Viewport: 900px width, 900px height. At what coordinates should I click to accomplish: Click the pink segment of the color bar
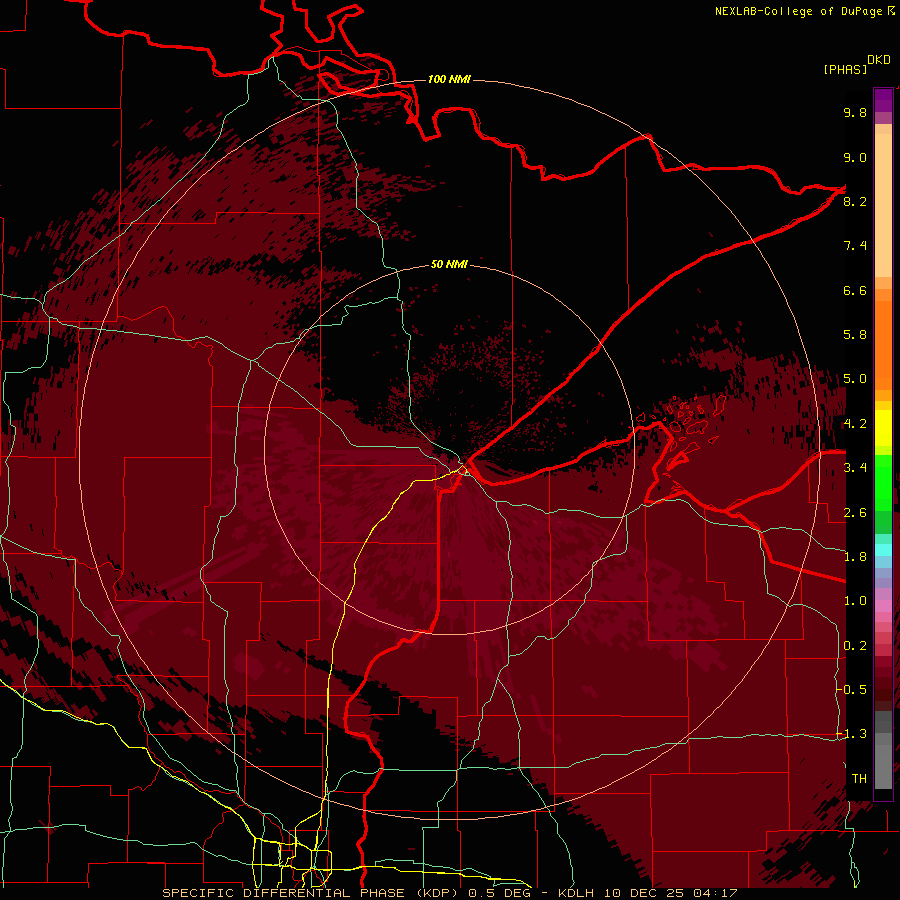[883, 606]
